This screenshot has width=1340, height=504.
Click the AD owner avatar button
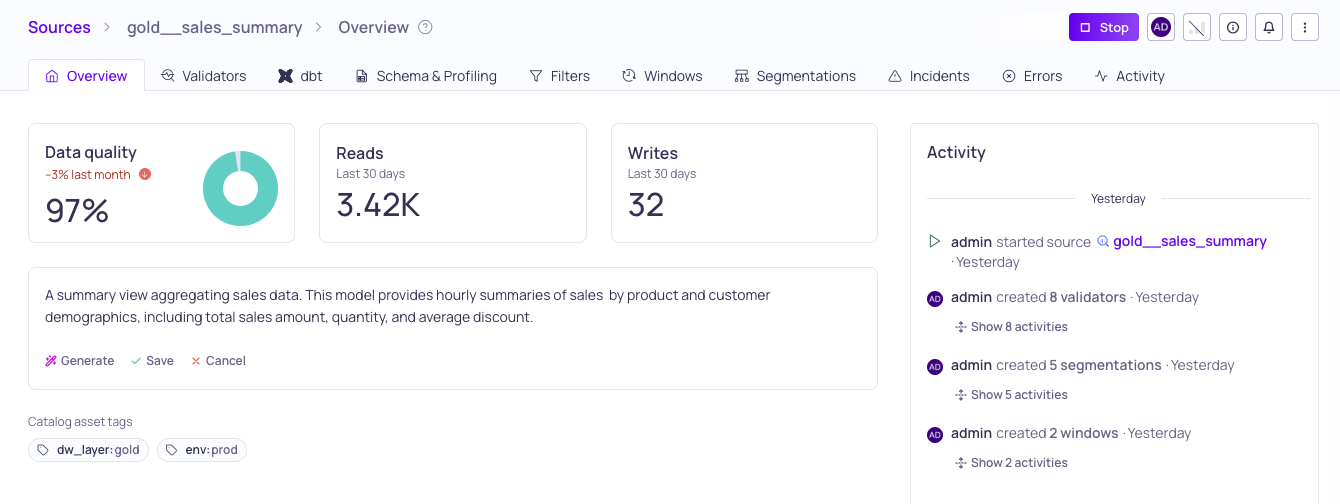pyautogui.click(x=1161, y=28)
